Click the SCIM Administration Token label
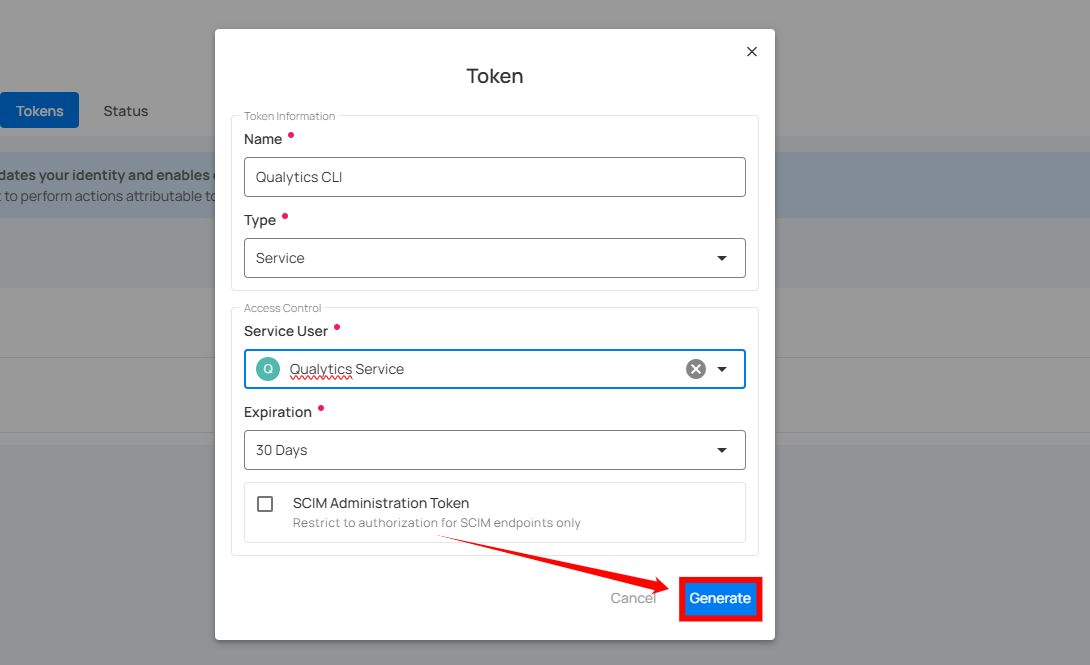This screenshot has height=665, width=1090. coord(380,503)
